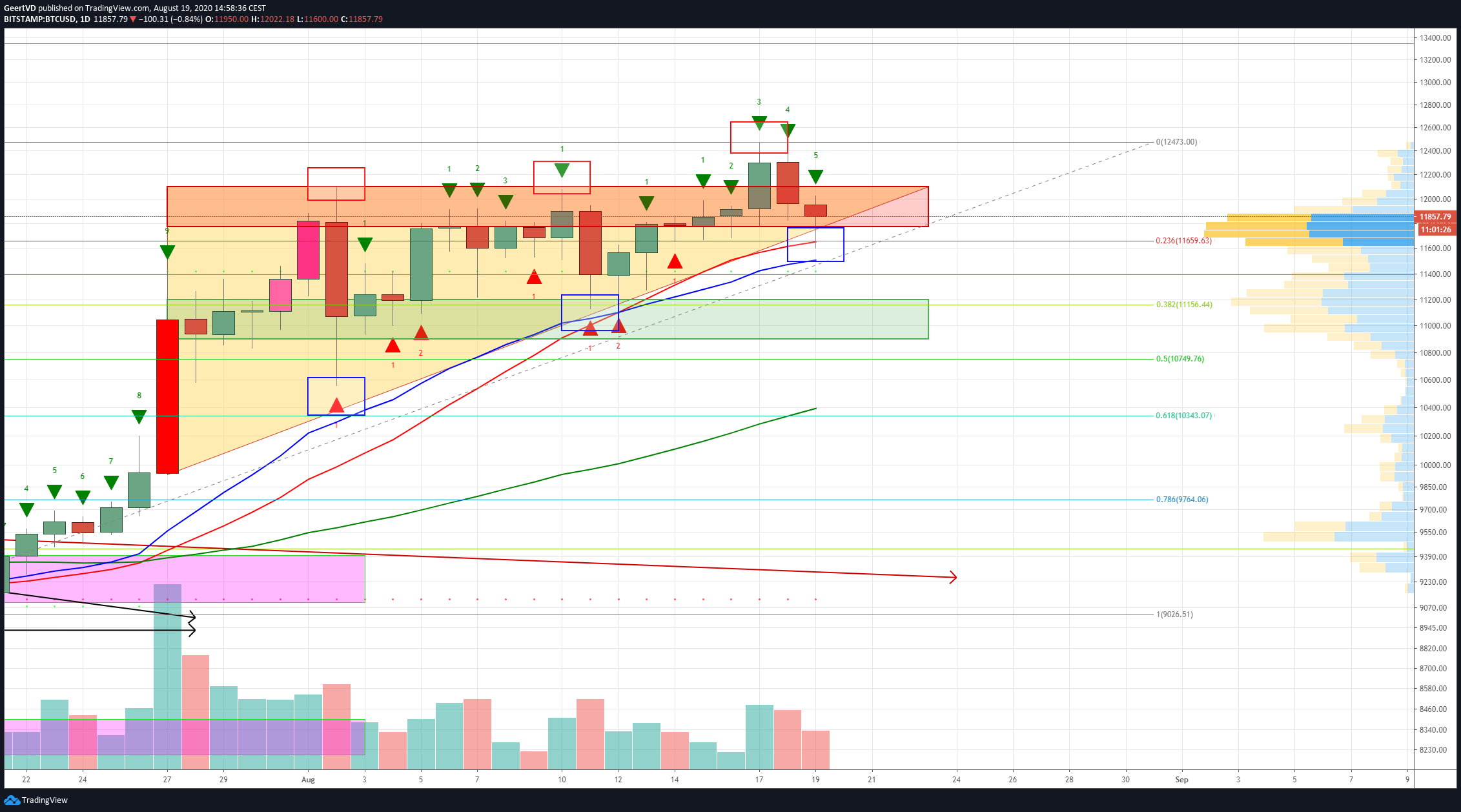
Task: Click the 9390.00 price axis tick
Action: pos(1433,557)
